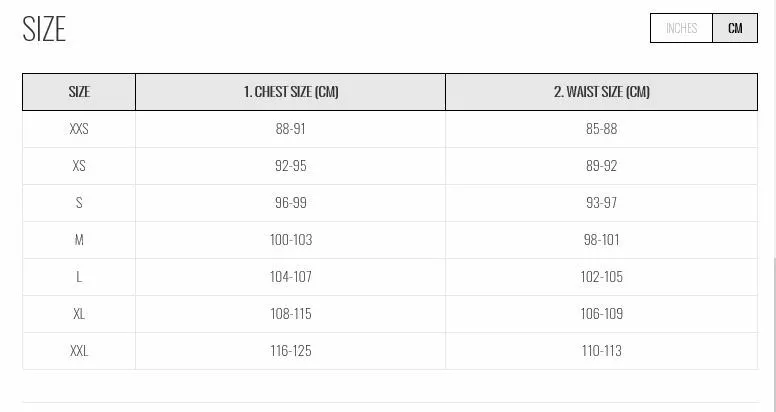This screenshot has width=776, height=412.
Task: Switch the size units to INCHES
Action: pos(681,28)
